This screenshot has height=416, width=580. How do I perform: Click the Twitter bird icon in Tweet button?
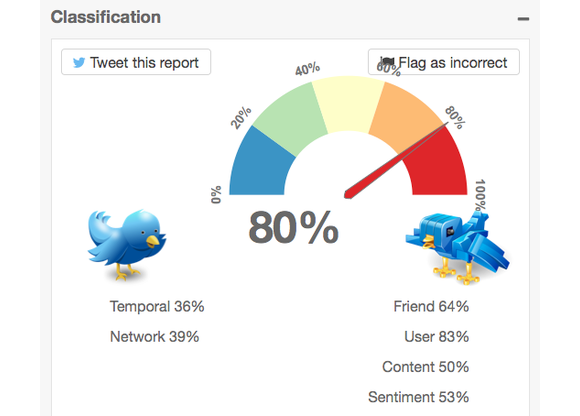78,62
